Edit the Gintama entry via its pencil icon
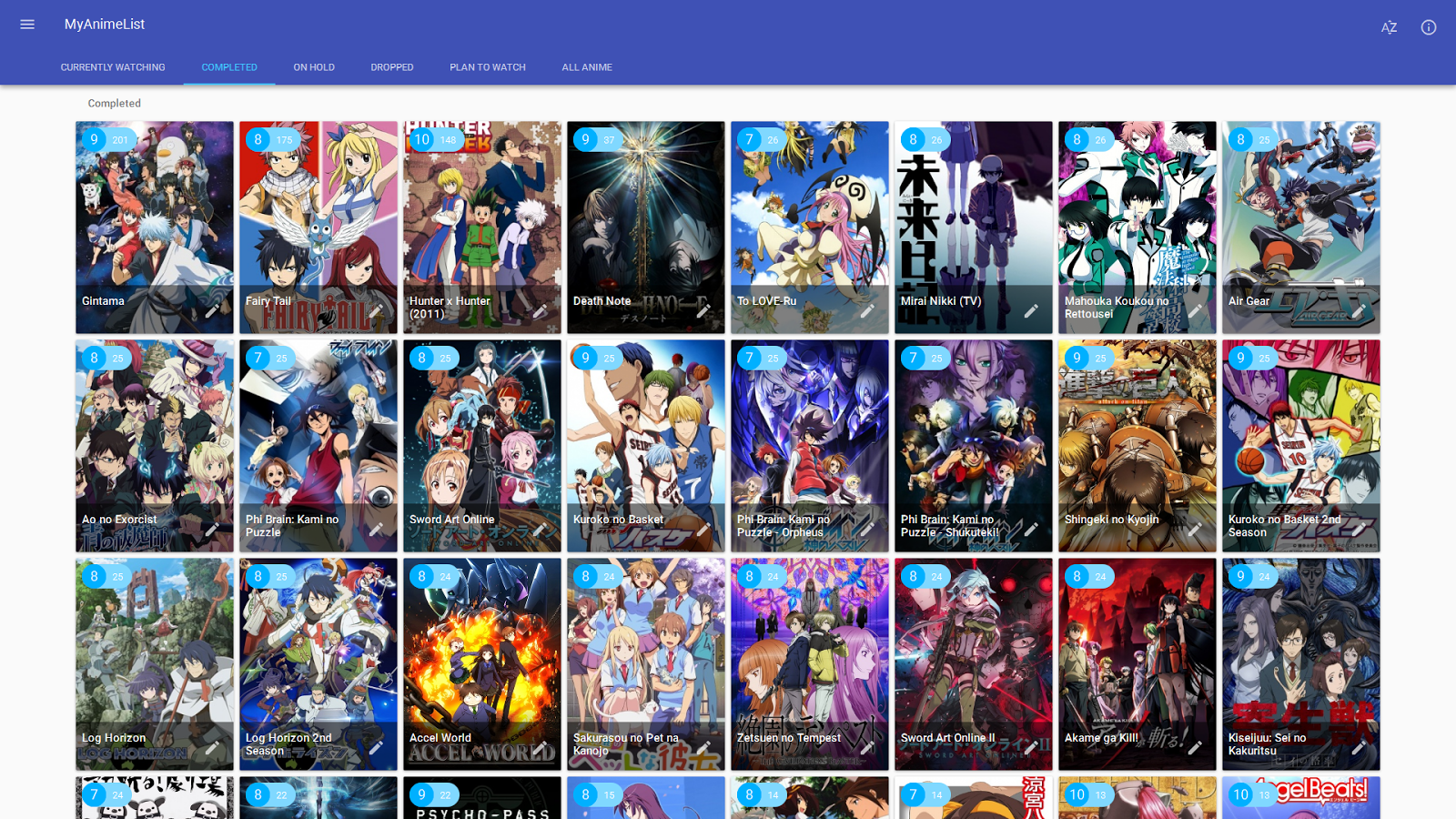The width and height of the screenshot is (1456, 819). (213, 311)
